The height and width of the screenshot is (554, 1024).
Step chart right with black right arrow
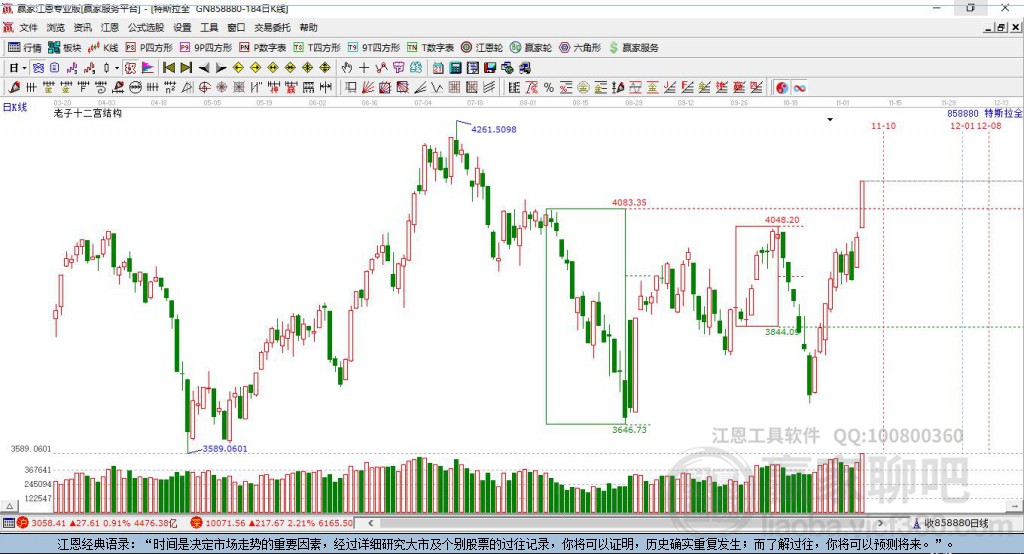point(221,68)
